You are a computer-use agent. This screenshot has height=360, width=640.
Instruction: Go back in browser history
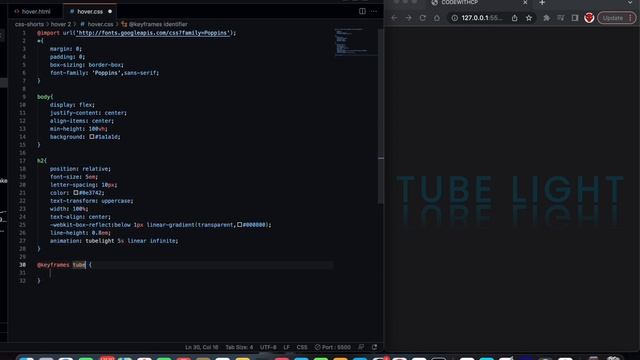point(394,18)
